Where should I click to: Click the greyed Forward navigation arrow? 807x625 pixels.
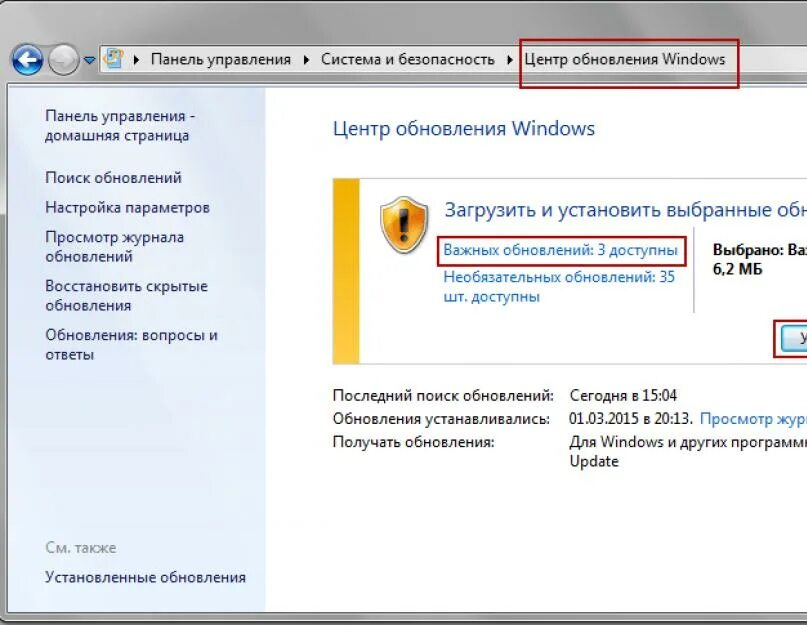(x=63, y=60)
